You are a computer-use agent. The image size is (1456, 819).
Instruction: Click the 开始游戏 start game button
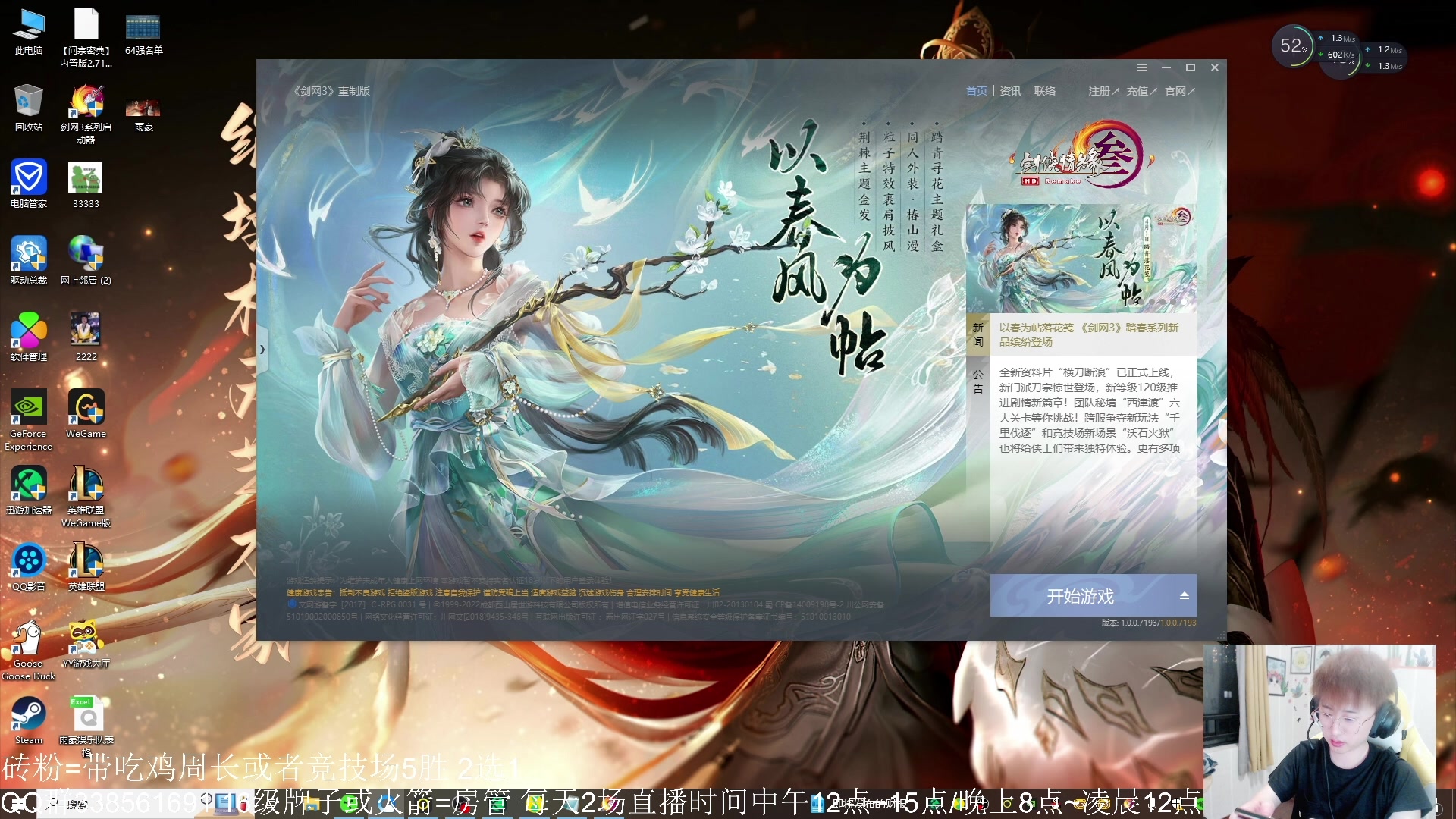tap(1081, 596)
